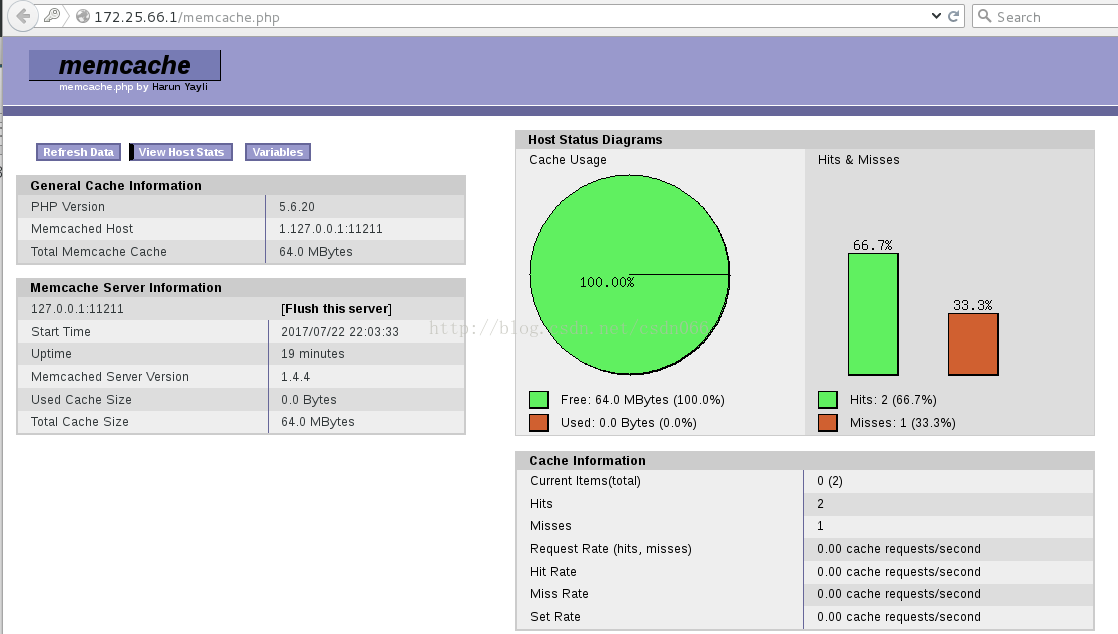
Task: Select the Uptime value 19 minutes
Action: click(x=312, y=354)
